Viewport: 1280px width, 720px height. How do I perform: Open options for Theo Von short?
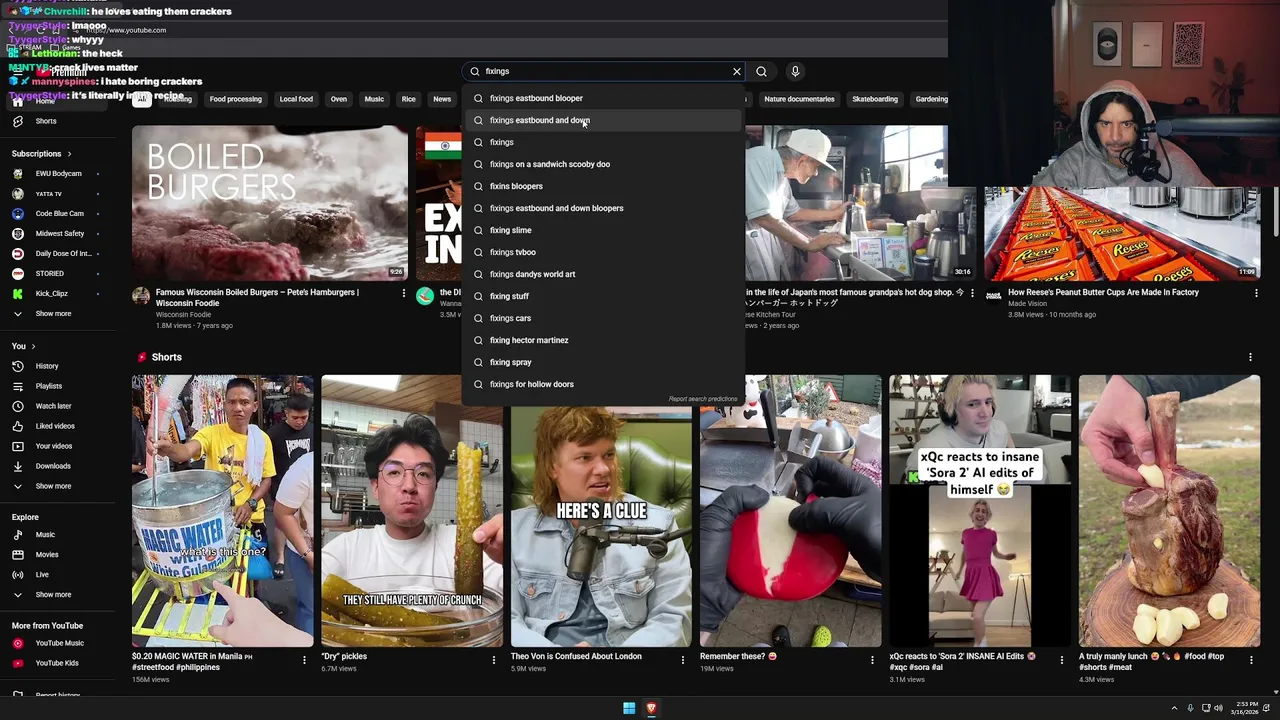683,660
